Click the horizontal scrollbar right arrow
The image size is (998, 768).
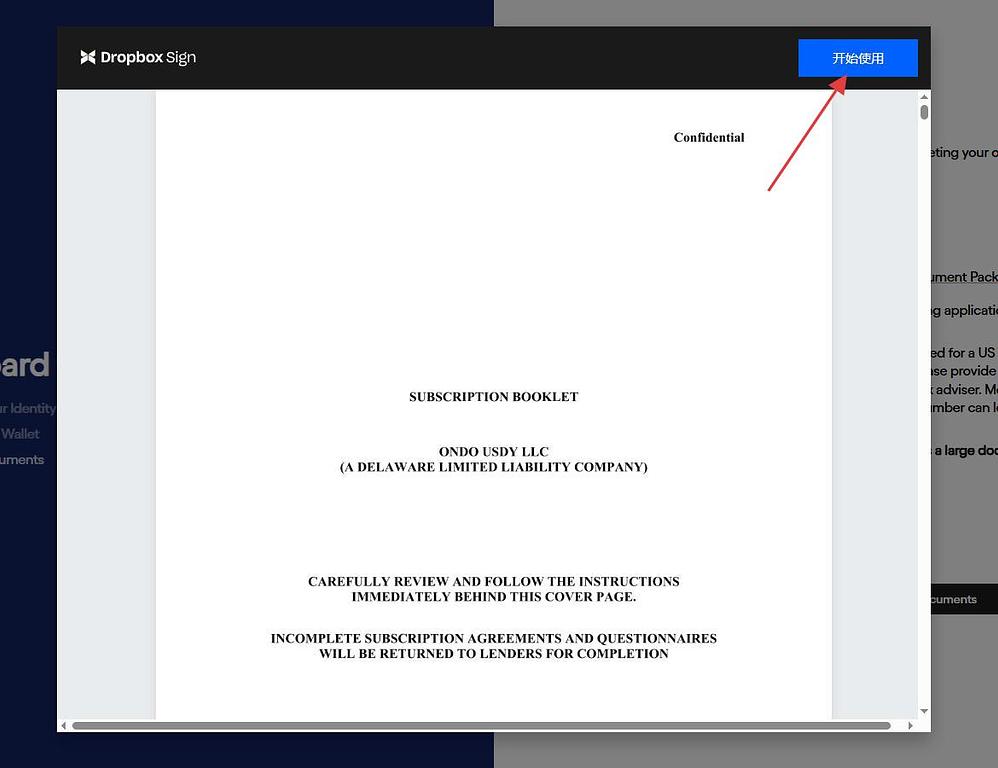[910, 725]
